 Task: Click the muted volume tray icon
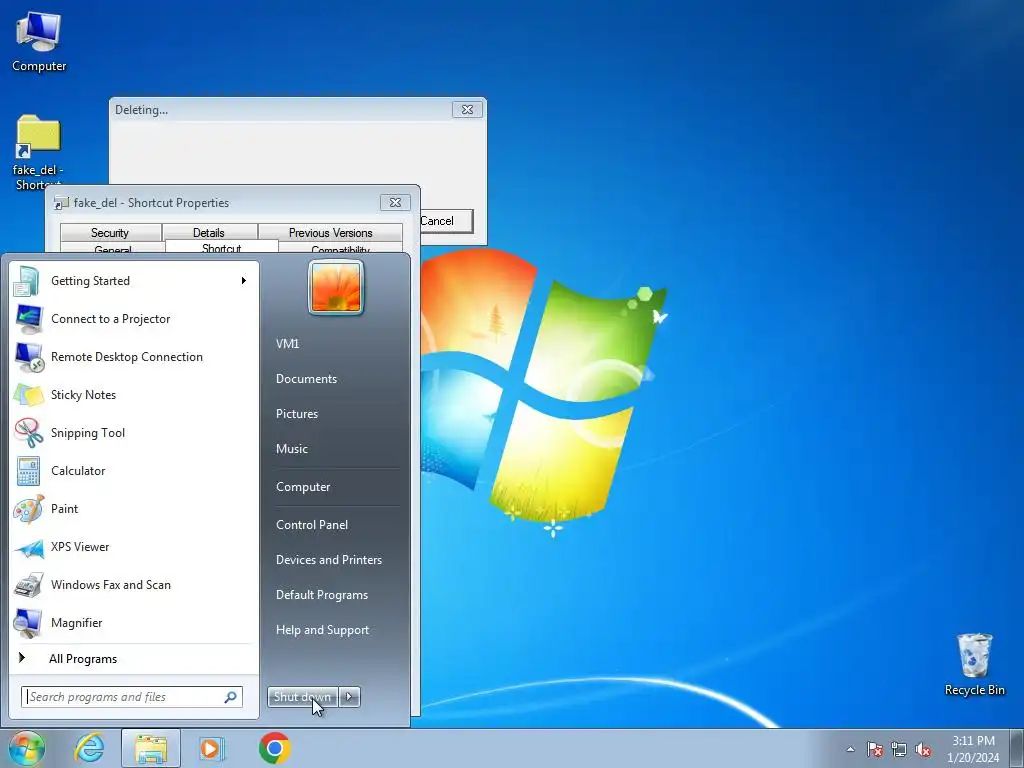tap(923, 749)
